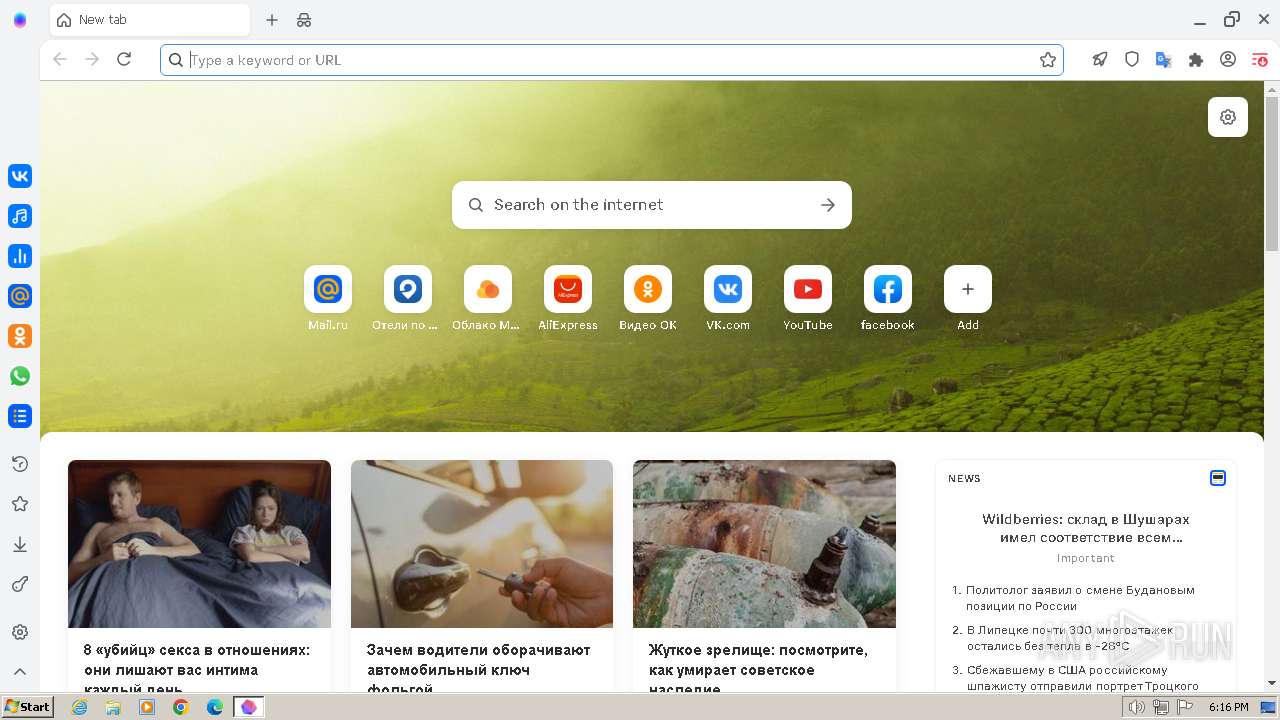Open the extensions puzzle icon
1280x720 pixels.
point(1196,60)
